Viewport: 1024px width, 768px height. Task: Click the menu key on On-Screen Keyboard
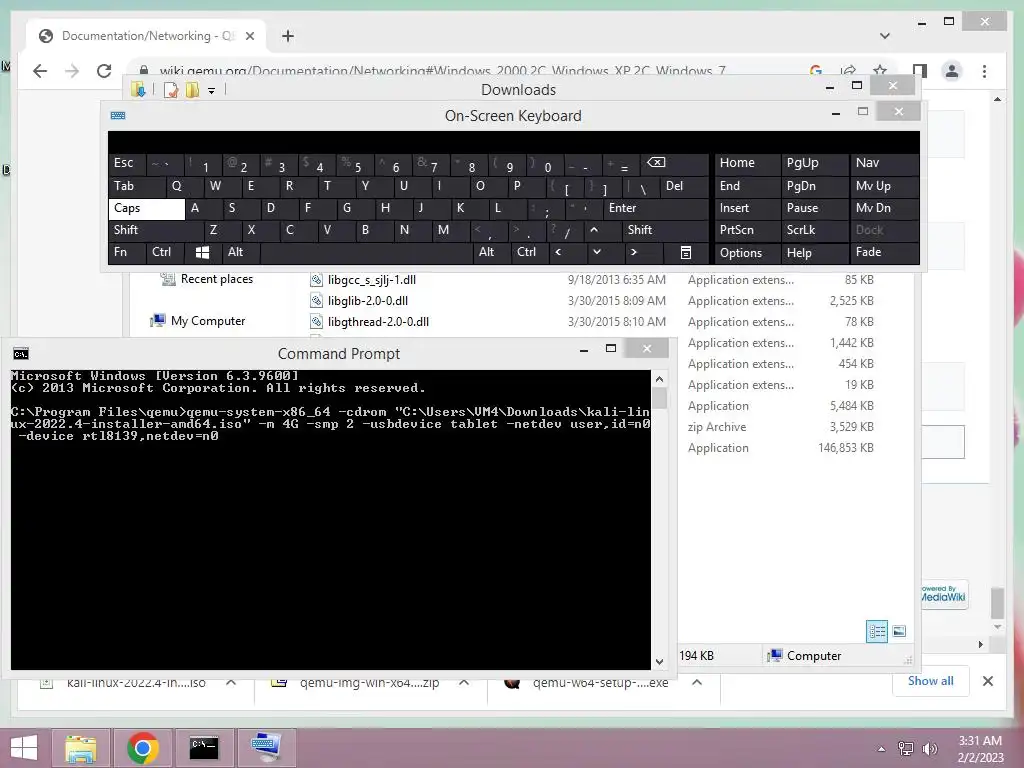[x=686, y=253]
